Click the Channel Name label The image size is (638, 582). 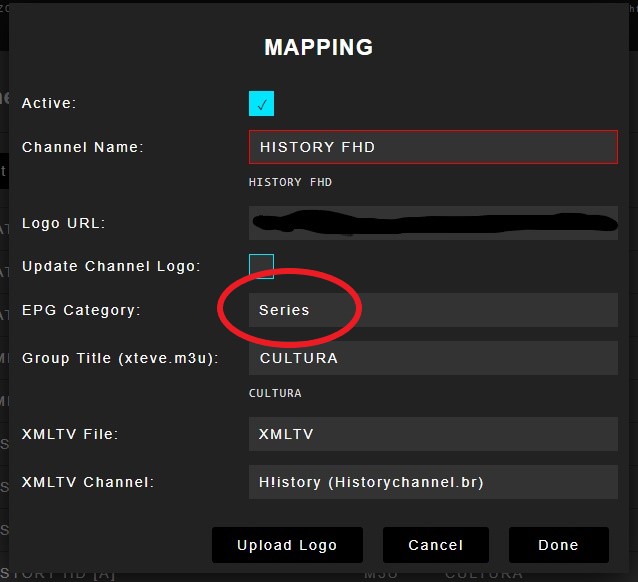coord(83,147)
